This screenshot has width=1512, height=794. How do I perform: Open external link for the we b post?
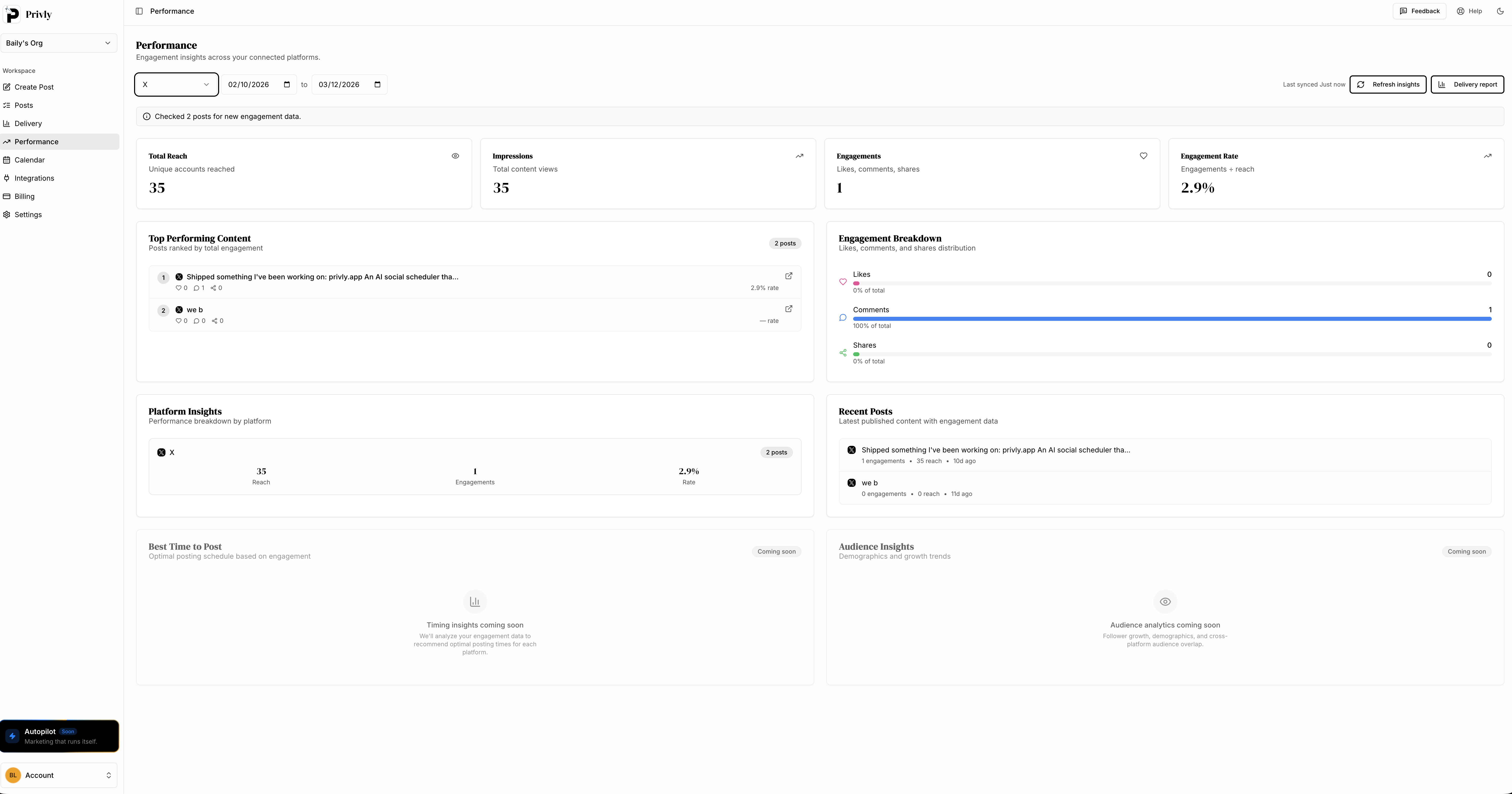click(789, 309)
